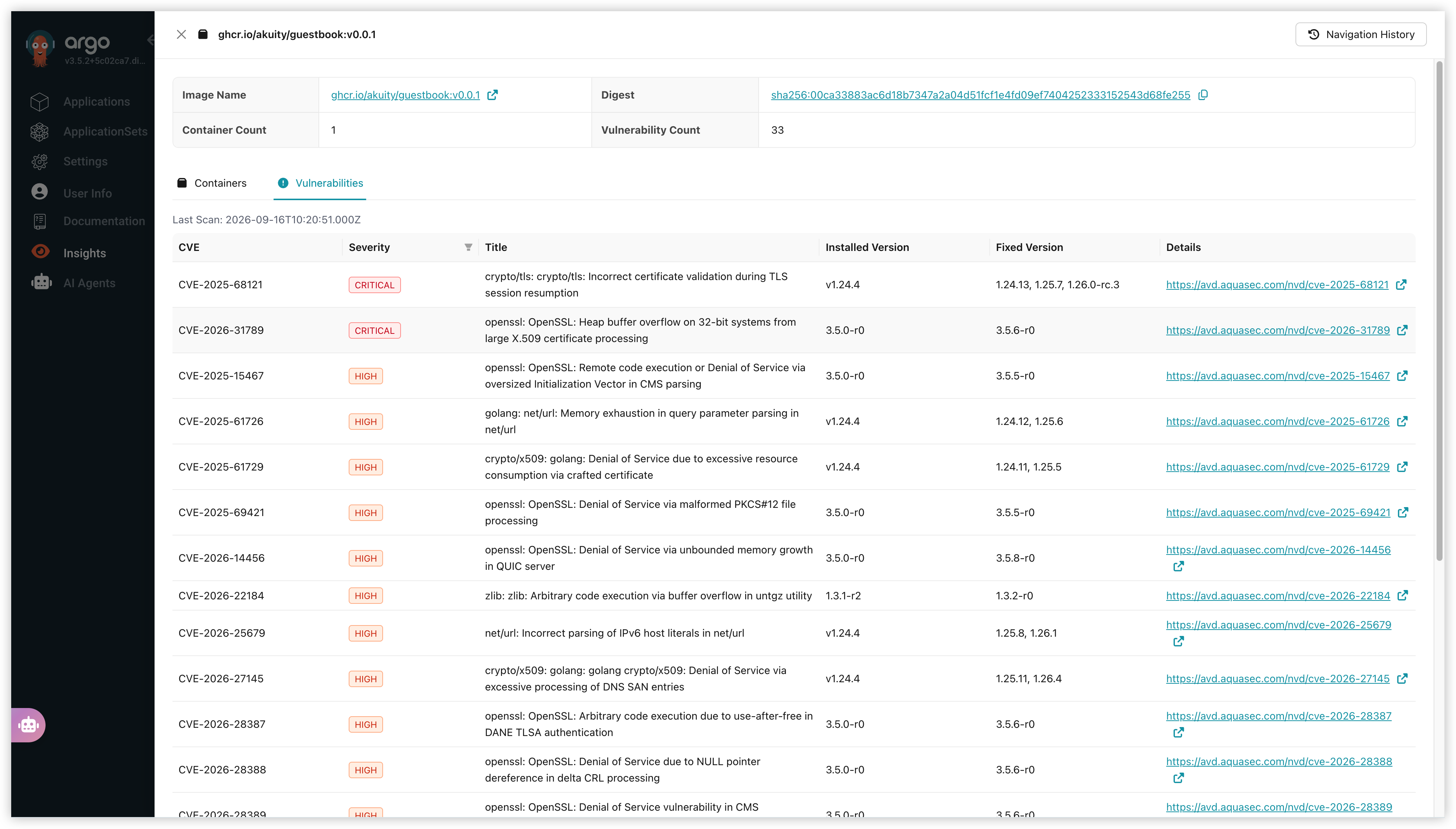Click external link icon beside image name
Screen dimensions: 1456x829
click(x=492, y=95)
